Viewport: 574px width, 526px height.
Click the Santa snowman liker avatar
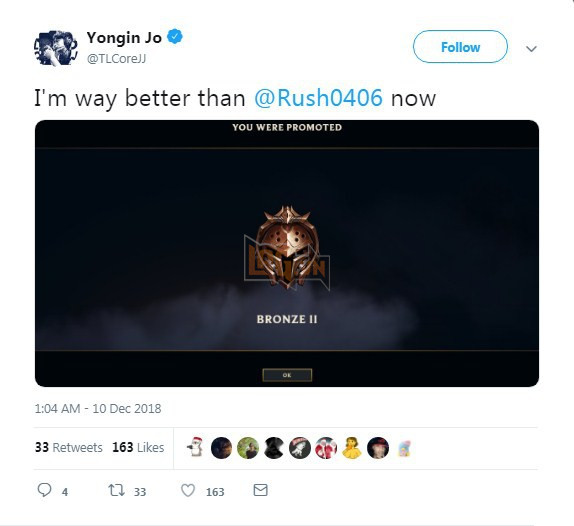(195, 447)
